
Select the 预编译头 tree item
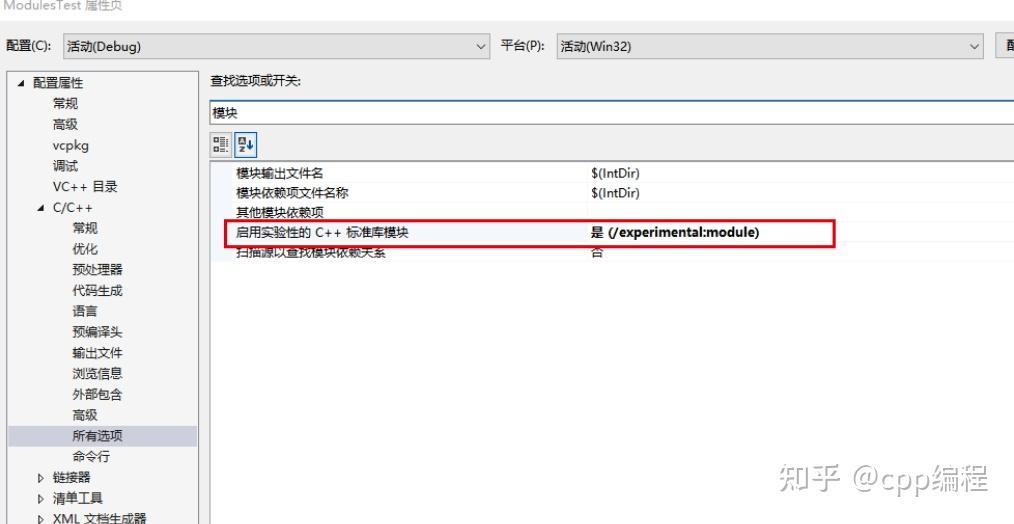(x=97, y=332)
